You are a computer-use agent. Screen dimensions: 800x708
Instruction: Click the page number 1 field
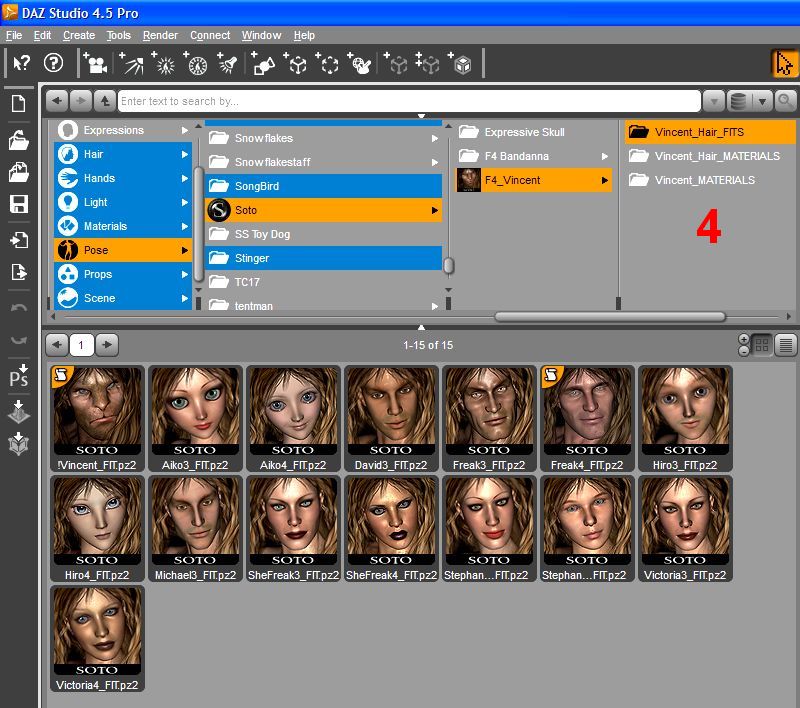(81, 345)
